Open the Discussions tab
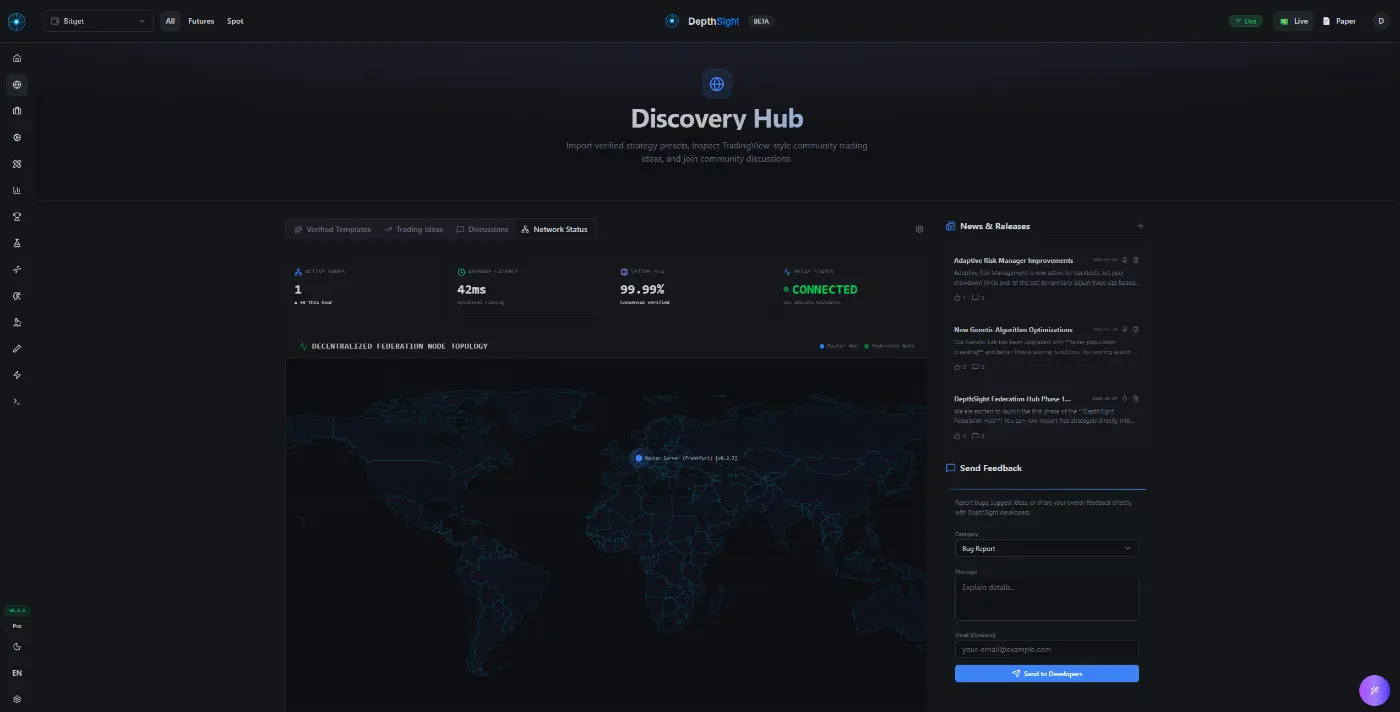1400x712 pixels. 482,229
